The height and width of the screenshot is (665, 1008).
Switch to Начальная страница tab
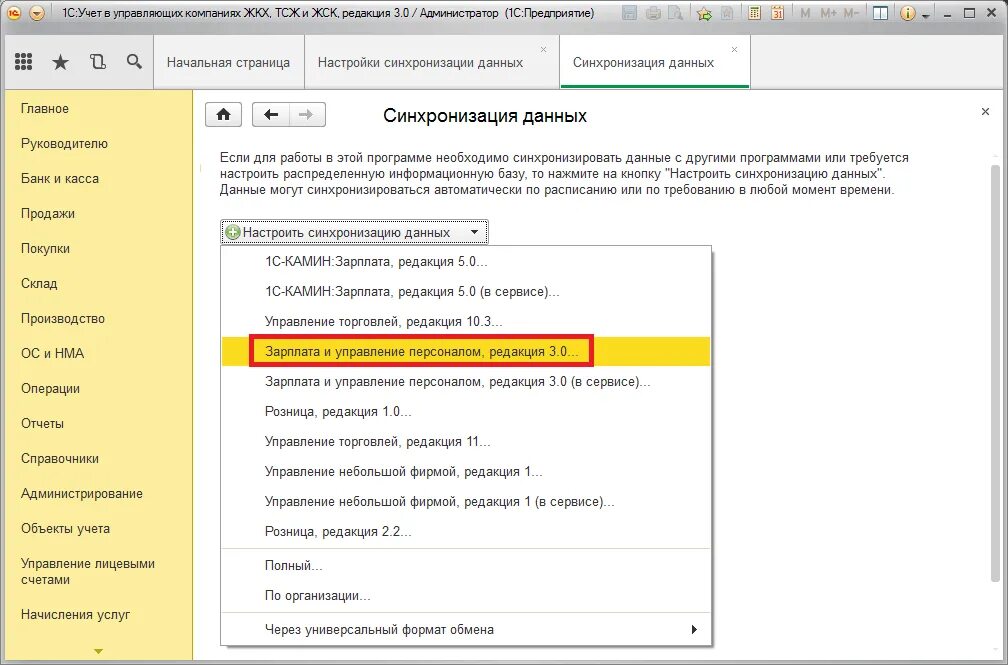(228, 62)
